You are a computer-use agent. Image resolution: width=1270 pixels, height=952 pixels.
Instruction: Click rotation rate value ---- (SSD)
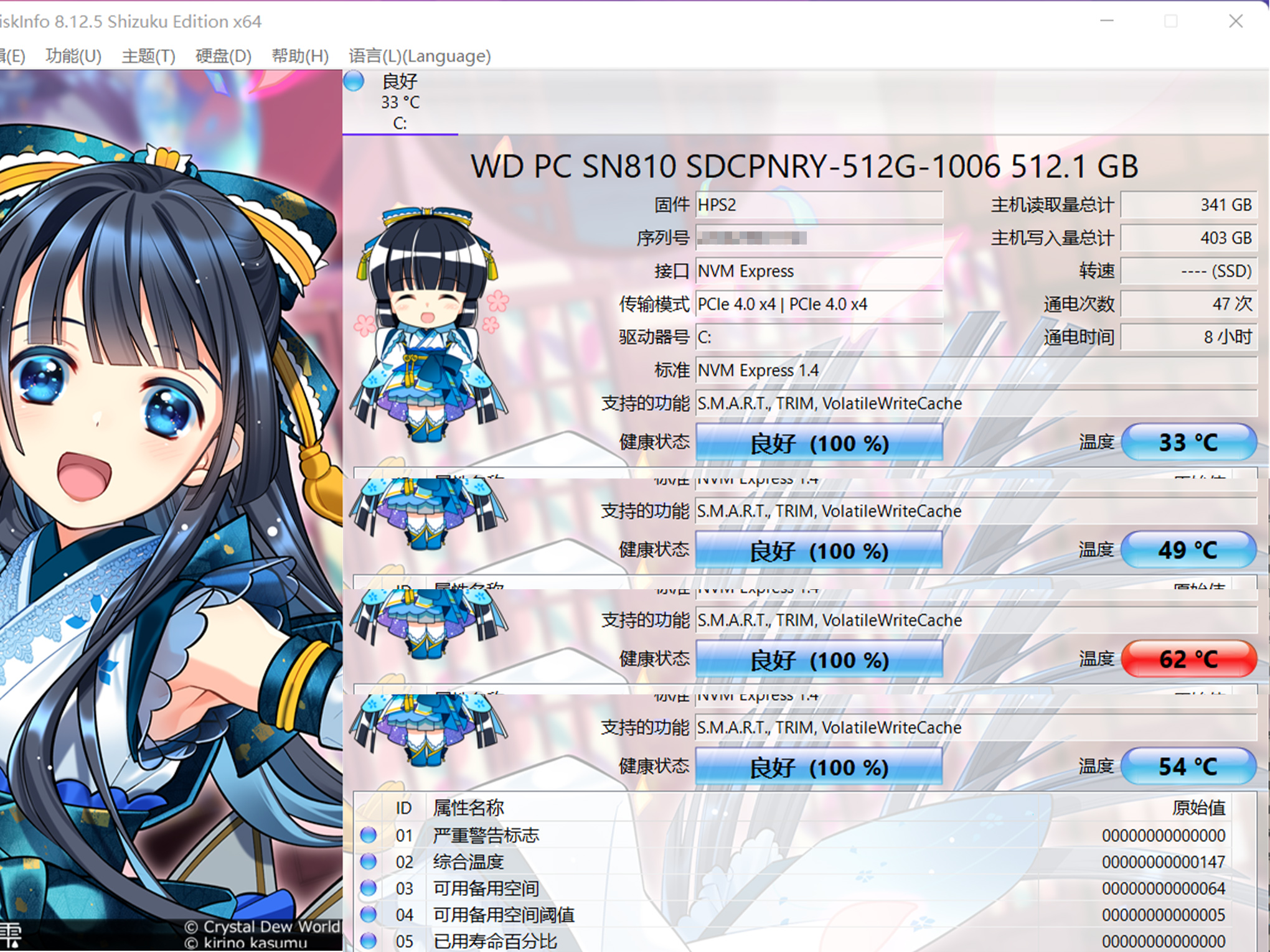(1189, 271)
